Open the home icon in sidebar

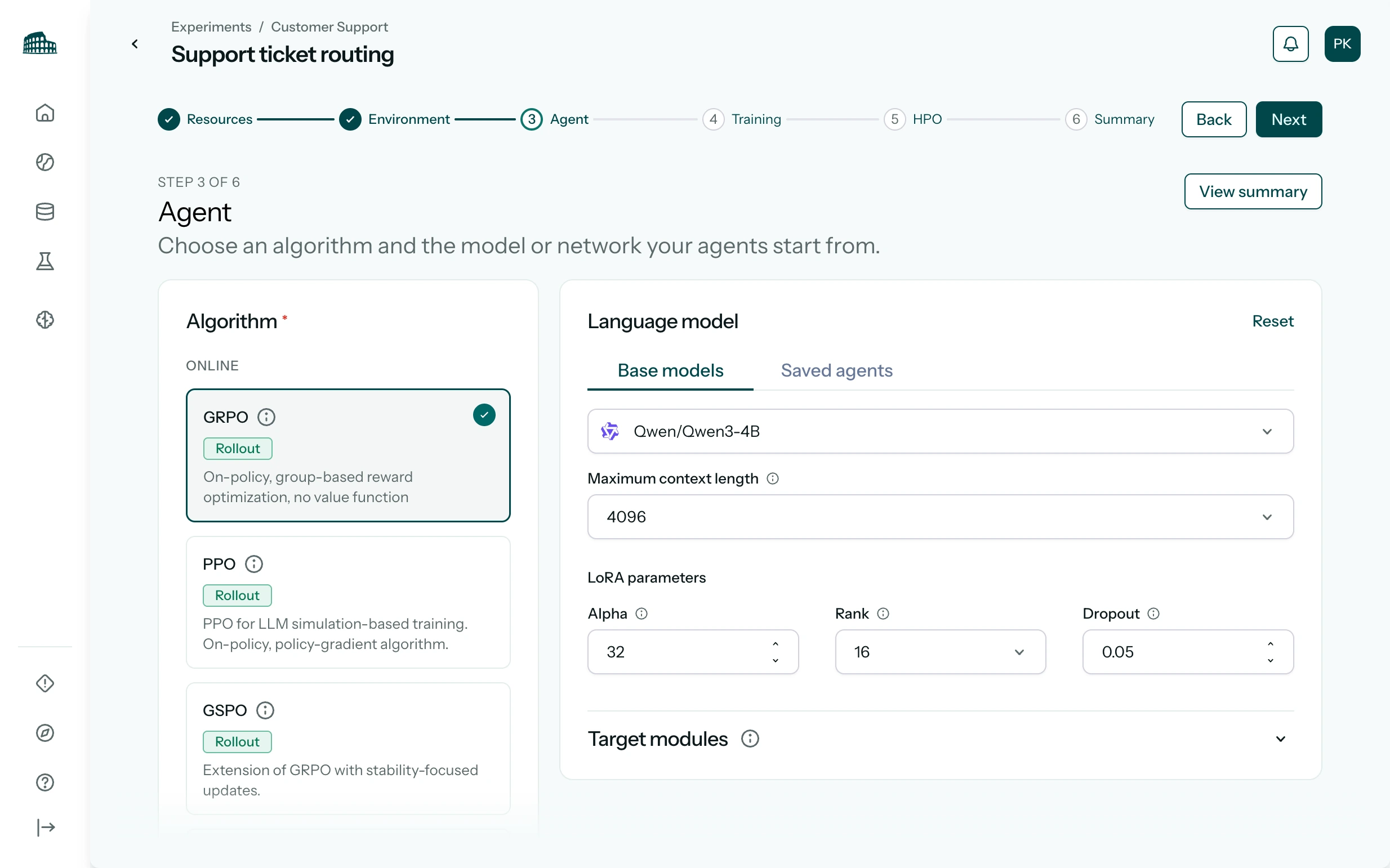(45, 113)
